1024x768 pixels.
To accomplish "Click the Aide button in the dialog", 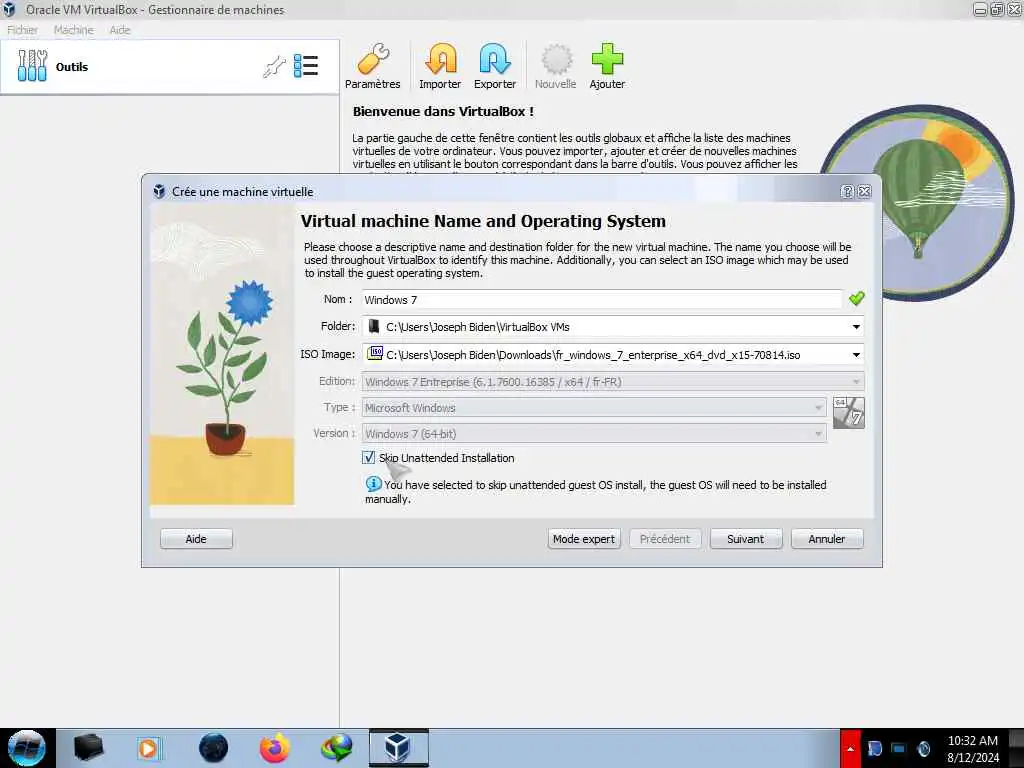I will (196, 539).
